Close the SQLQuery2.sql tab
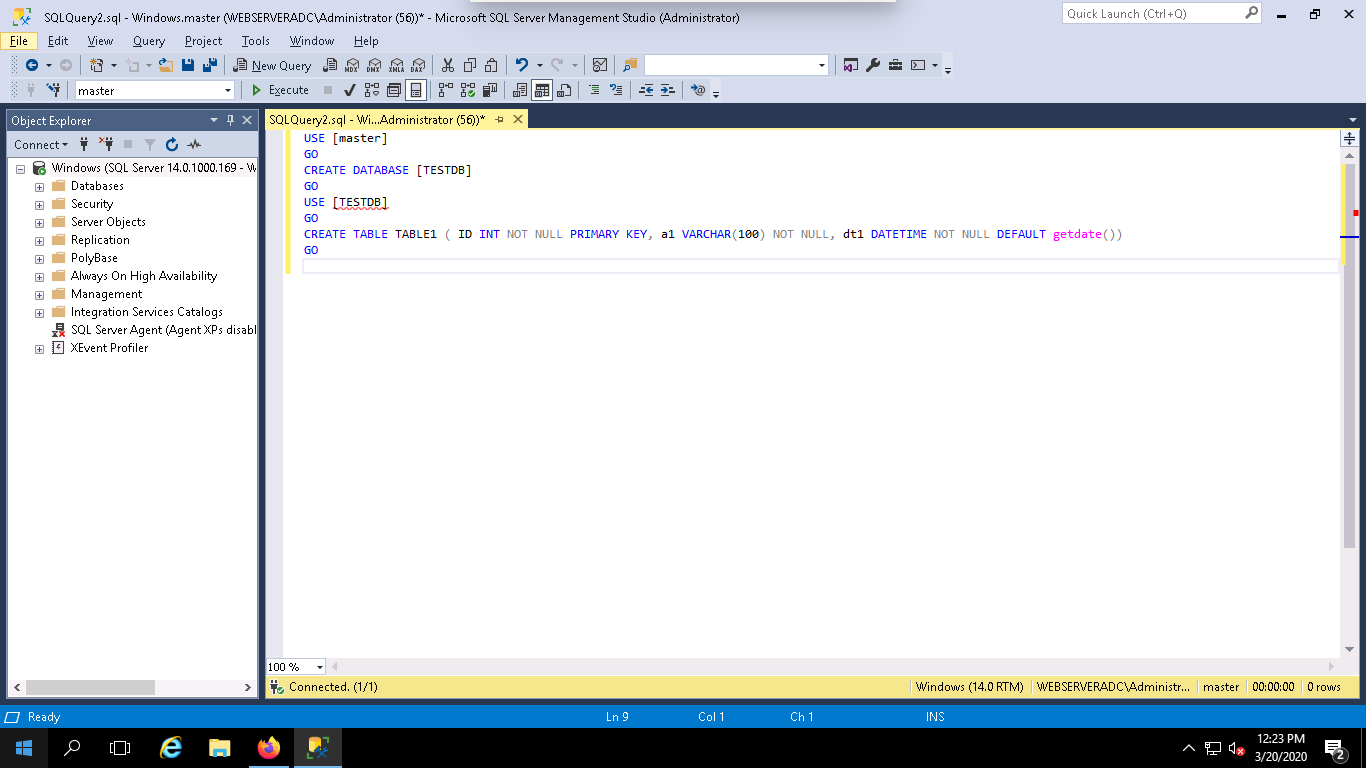This screenshot has height=768, width=1366. tap(518, 119)
